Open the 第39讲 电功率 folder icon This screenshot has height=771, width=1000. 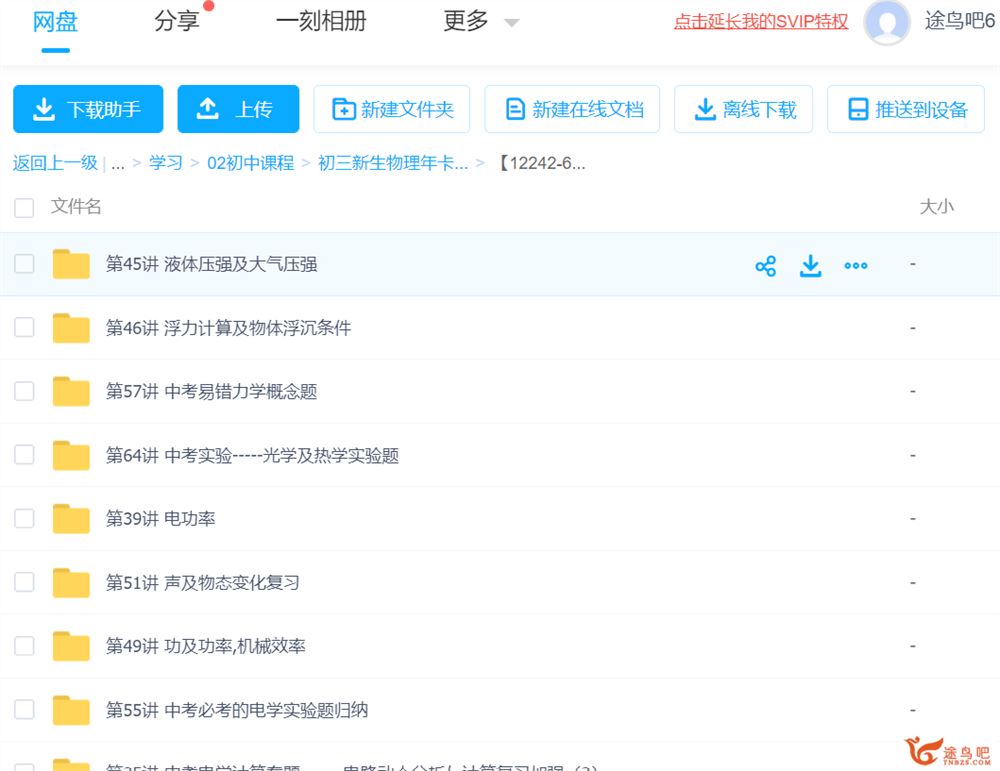(x=71, y=519)
